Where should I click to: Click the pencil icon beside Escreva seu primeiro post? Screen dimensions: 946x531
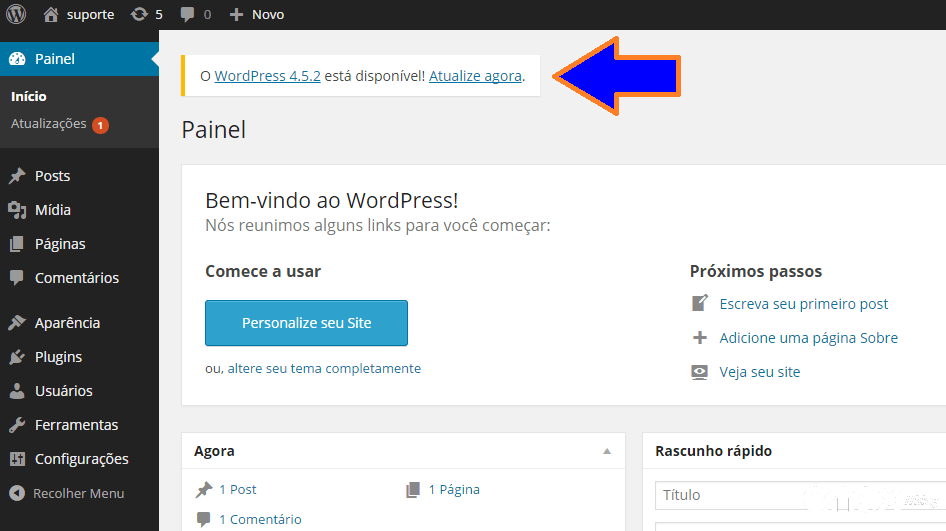[700, 303]
